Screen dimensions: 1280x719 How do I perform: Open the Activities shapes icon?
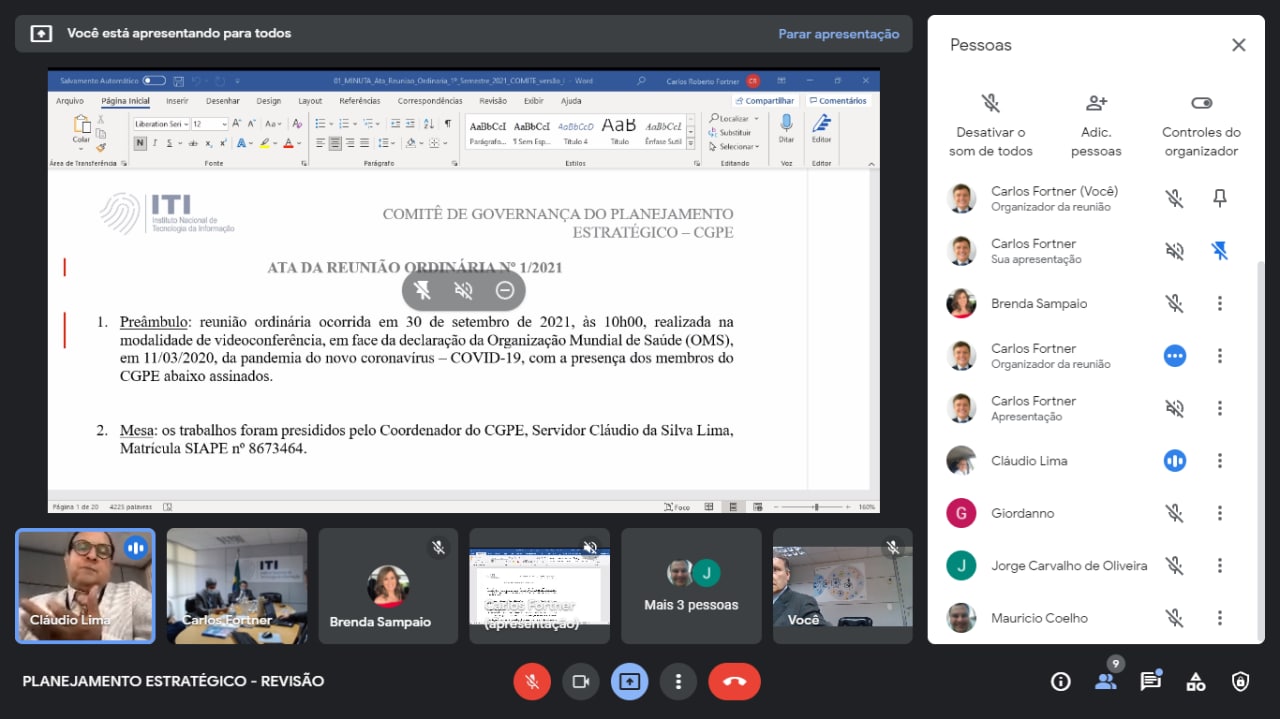(x=1195, y=682)
